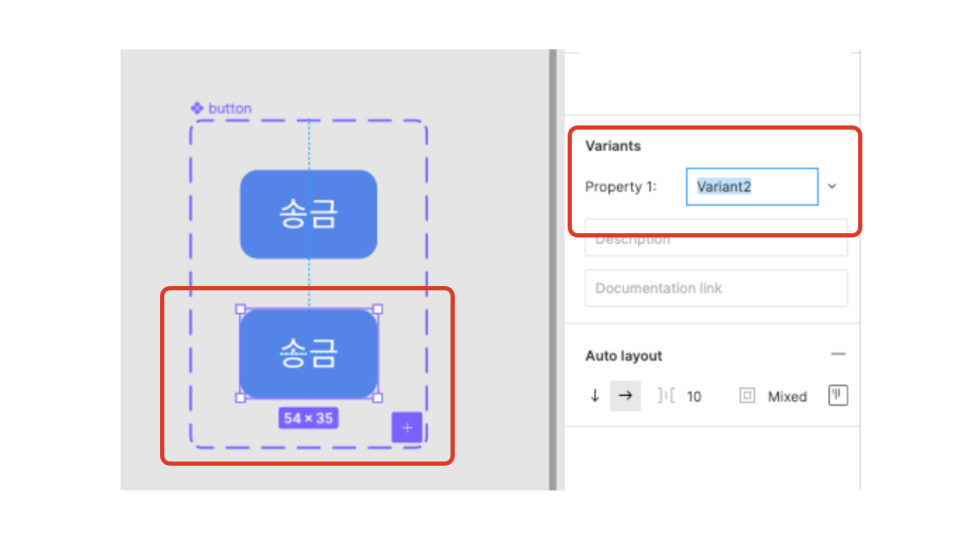The width and height of the screenshot is (966, 551).
Task: Click the Variant2 property value field
Action: coord(752,186)
